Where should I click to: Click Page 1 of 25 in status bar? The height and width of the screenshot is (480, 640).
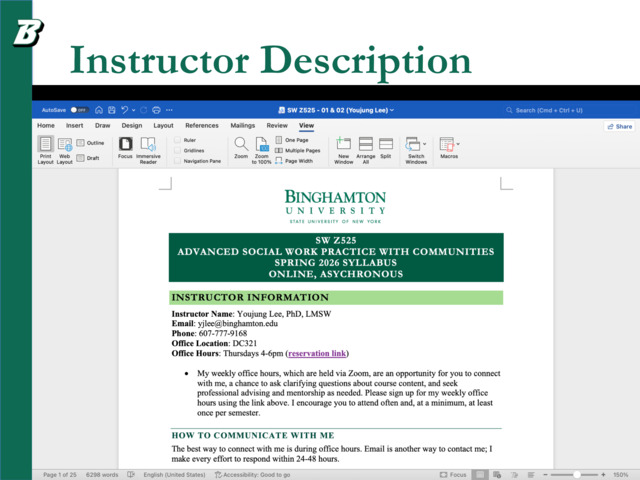point(60,475)
